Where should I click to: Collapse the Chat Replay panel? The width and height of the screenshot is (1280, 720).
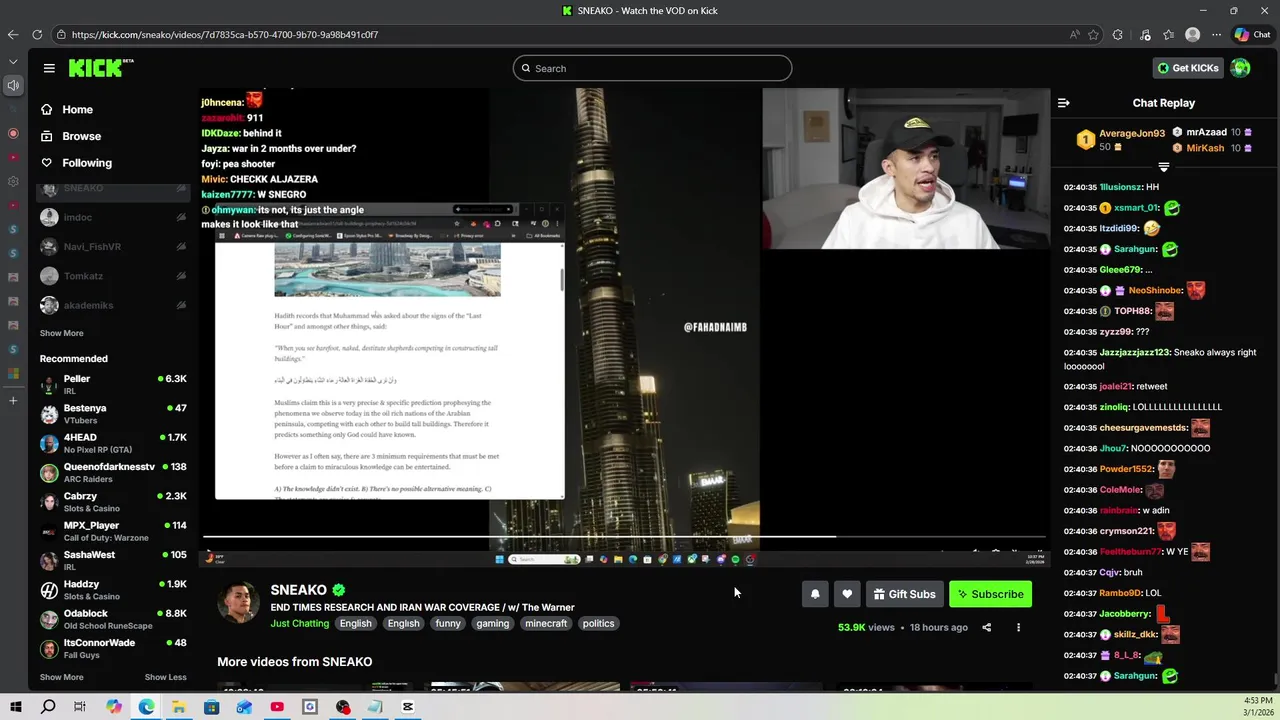click(1064, 103)
